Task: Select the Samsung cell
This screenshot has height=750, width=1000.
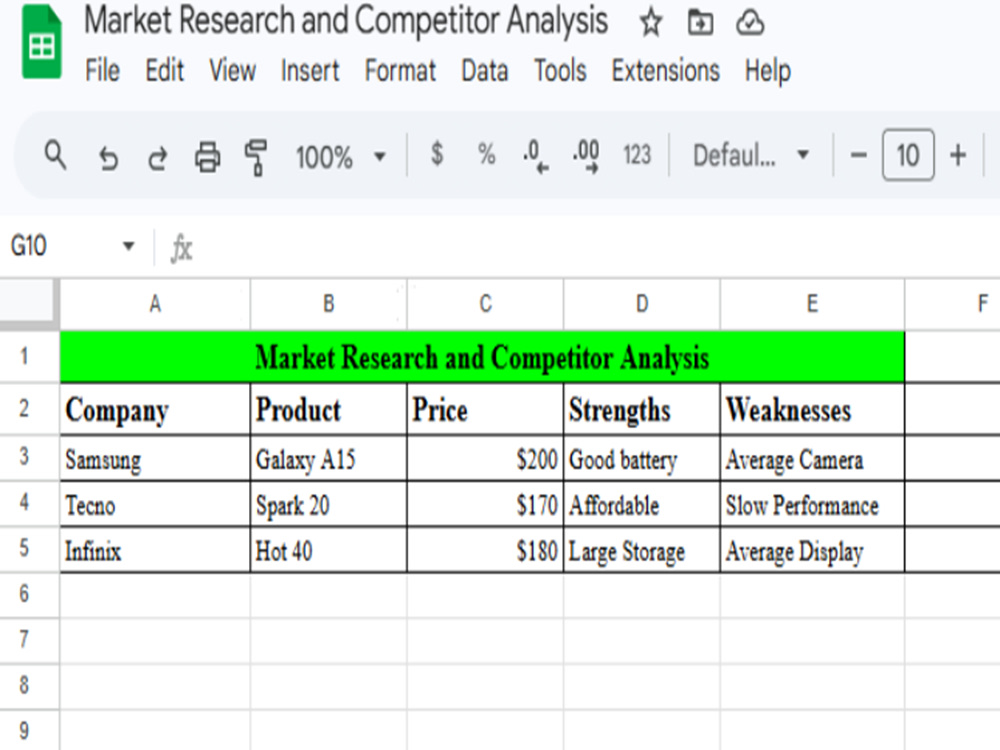Action: pos(155,459)
